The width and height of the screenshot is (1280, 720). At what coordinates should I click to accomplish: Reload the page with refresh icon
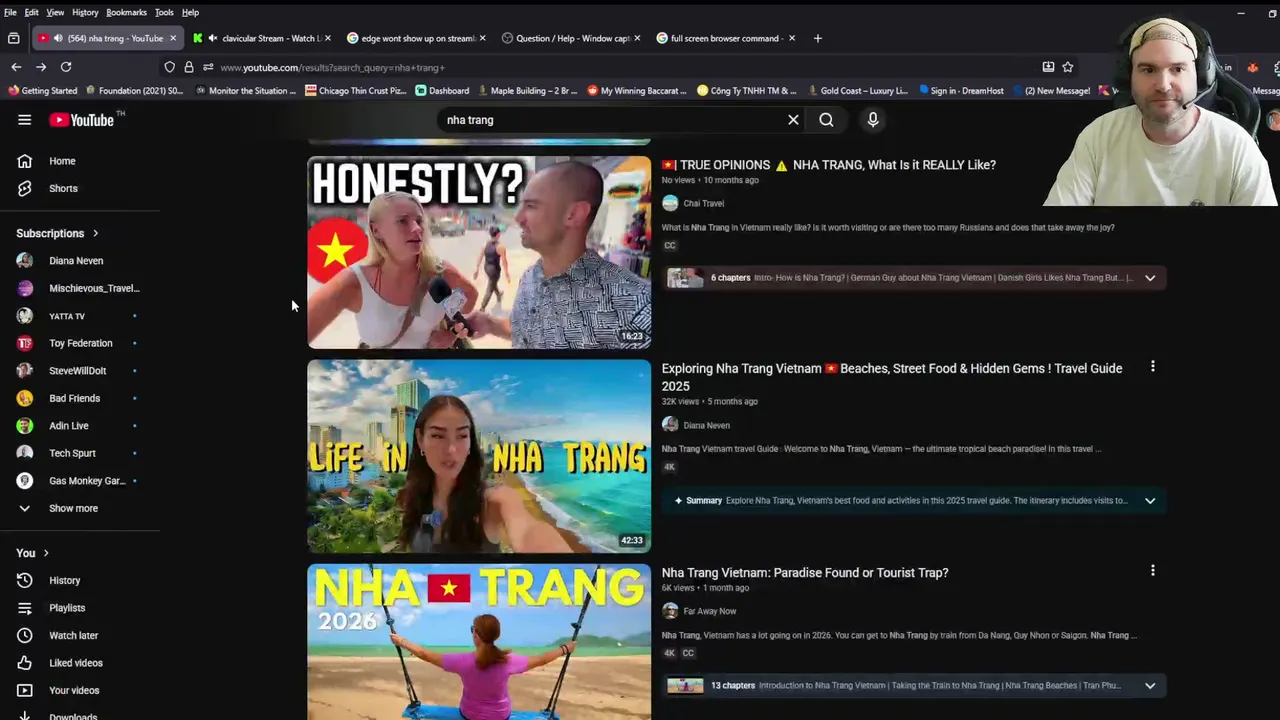(x=66, y=67)
